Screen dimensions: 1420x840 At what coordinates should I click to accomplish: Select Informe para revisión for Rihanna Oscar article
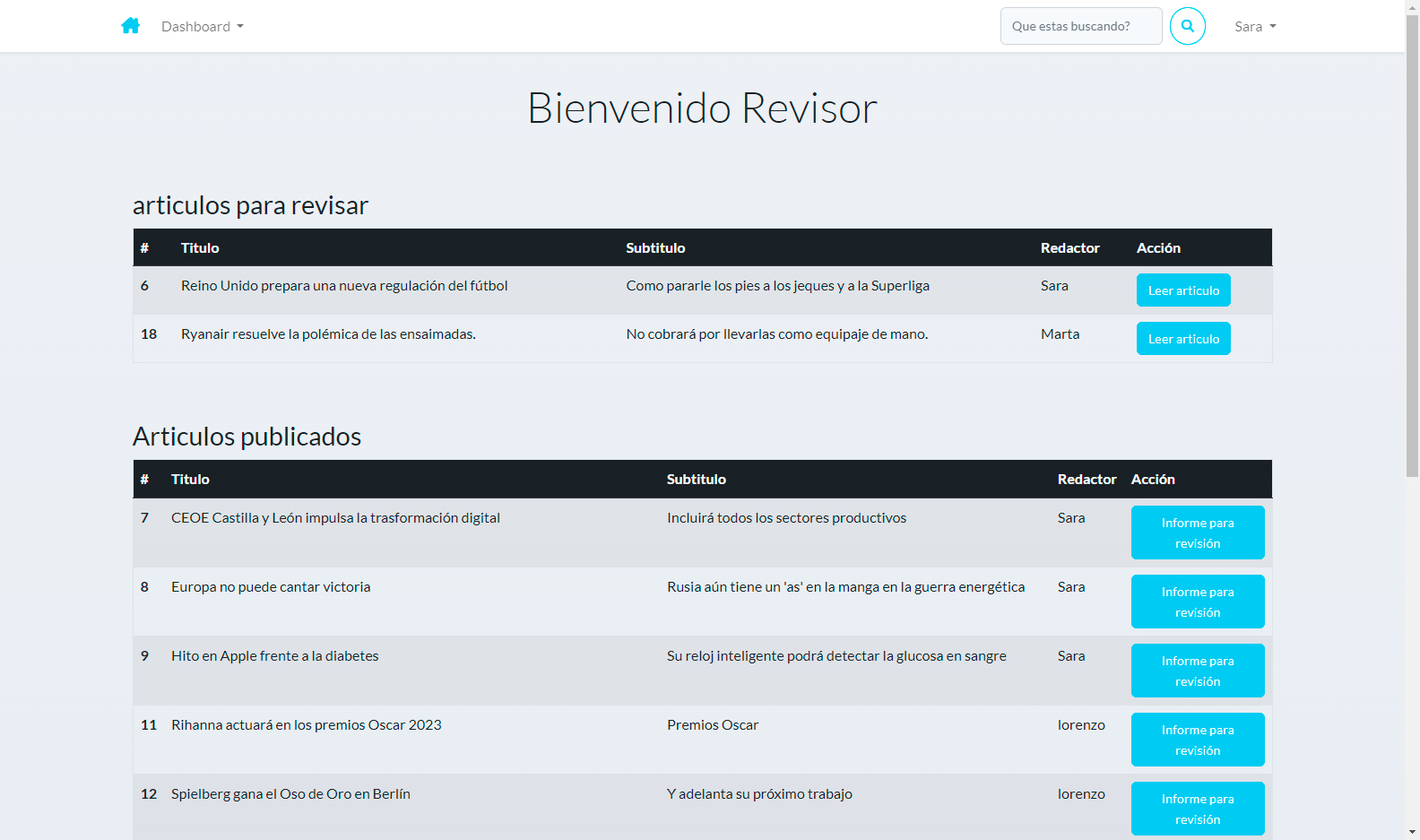click(1197, 740)
